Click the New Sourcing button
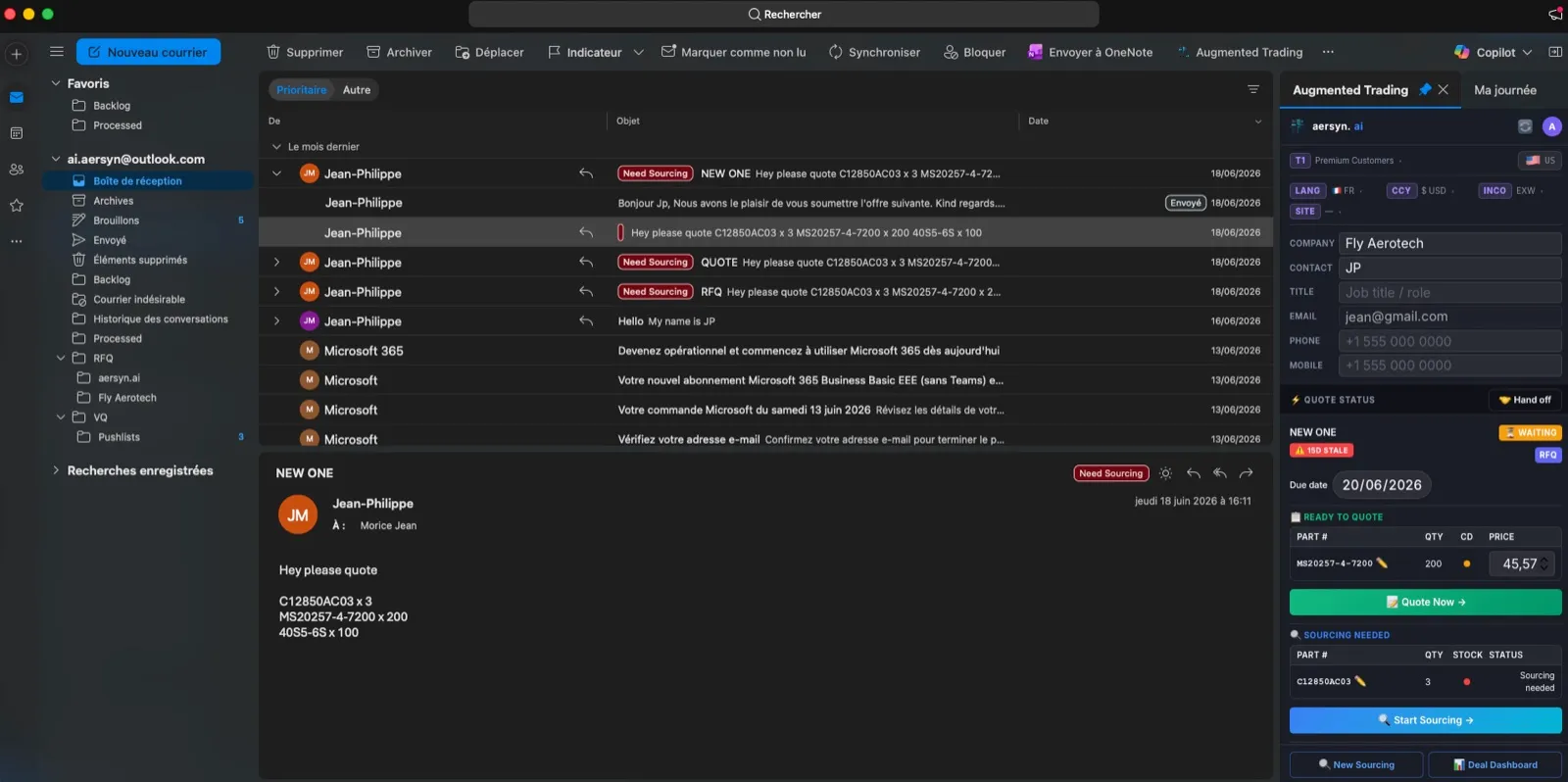The width and height of the screenshot is (1568, 782). (1356, 764)
